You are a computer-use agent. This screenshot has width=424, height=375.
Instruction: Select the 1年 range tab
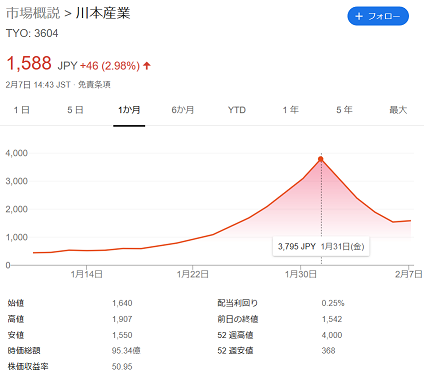point(291,110)
